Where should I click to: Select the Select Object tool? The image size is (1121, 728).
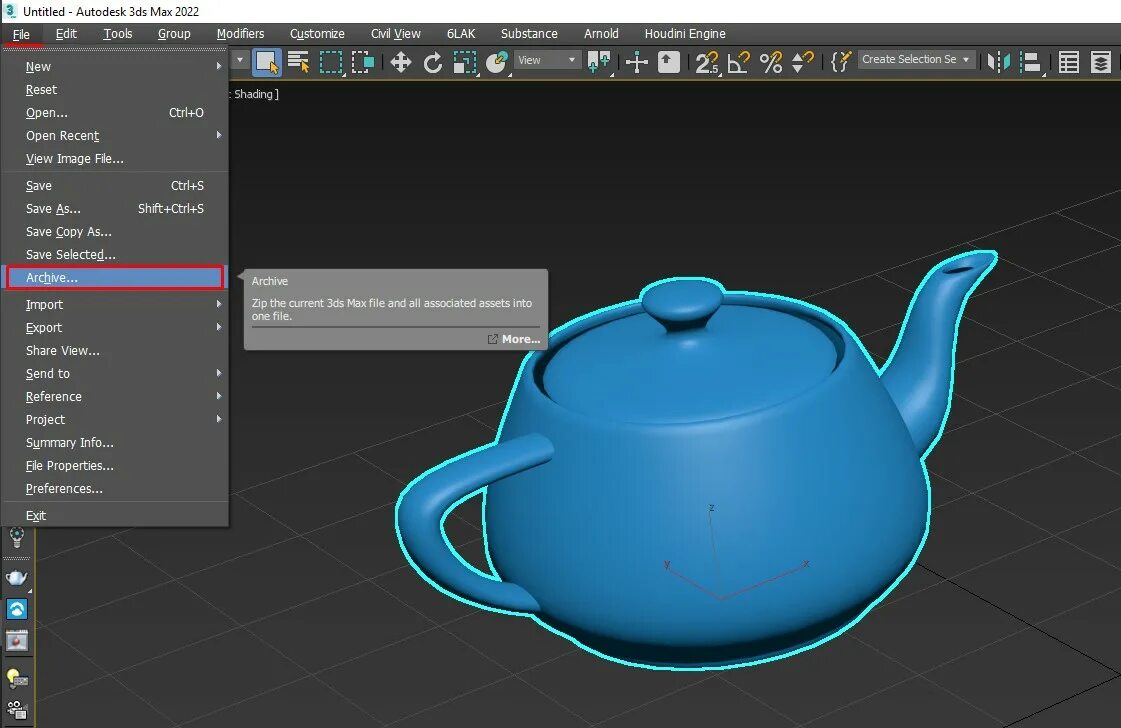267,62
